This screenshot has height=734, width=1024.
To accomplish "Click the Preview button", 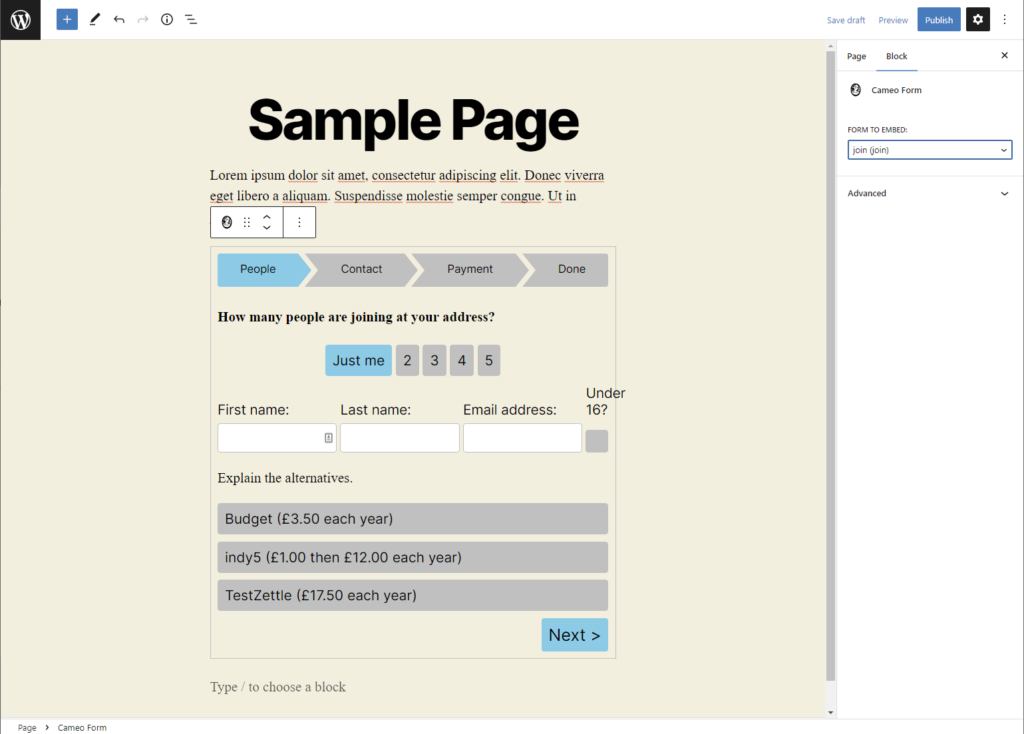I will click(x=893, y=20).
